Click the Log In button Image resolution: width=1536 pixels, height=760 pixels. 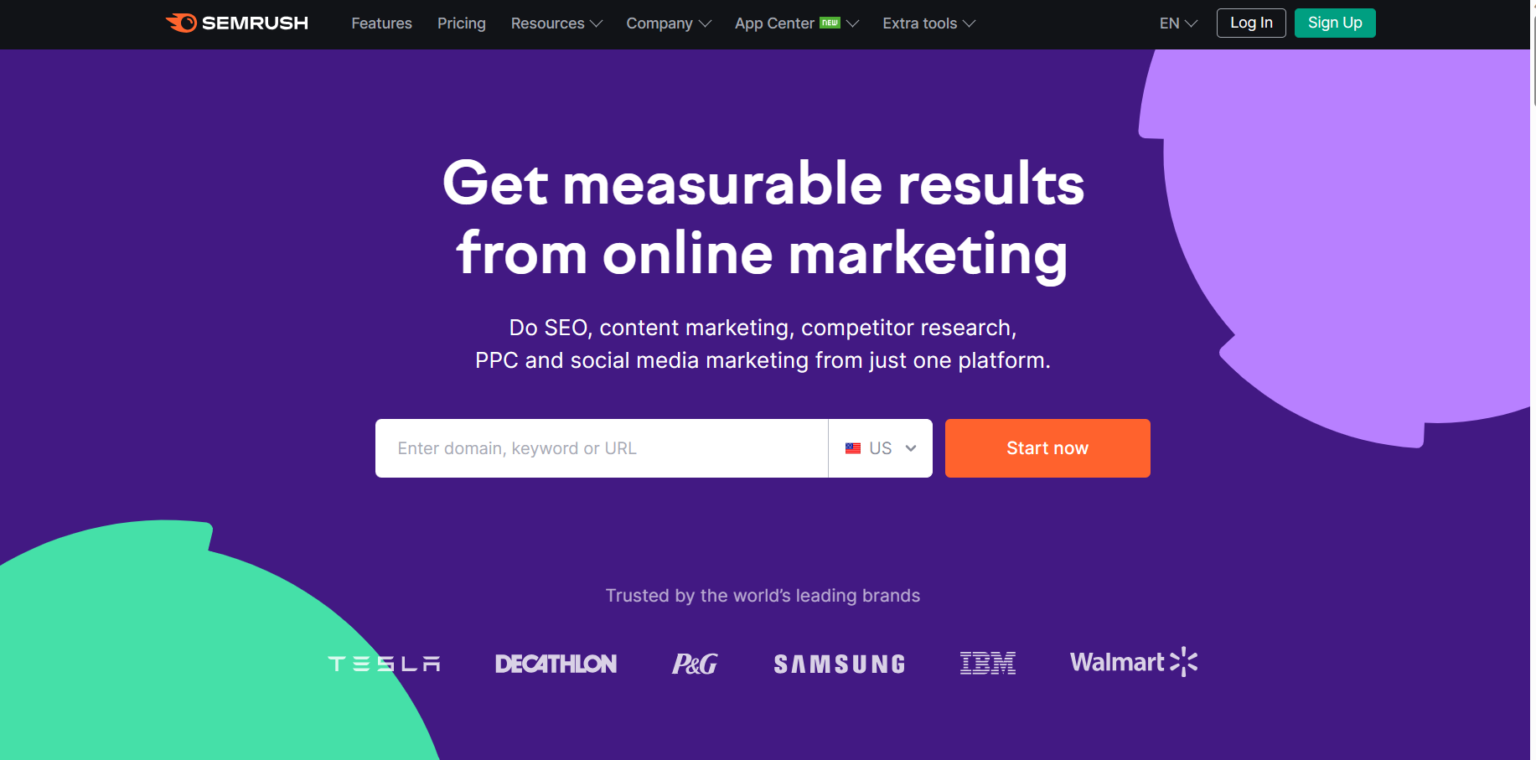click(1250, 22)
